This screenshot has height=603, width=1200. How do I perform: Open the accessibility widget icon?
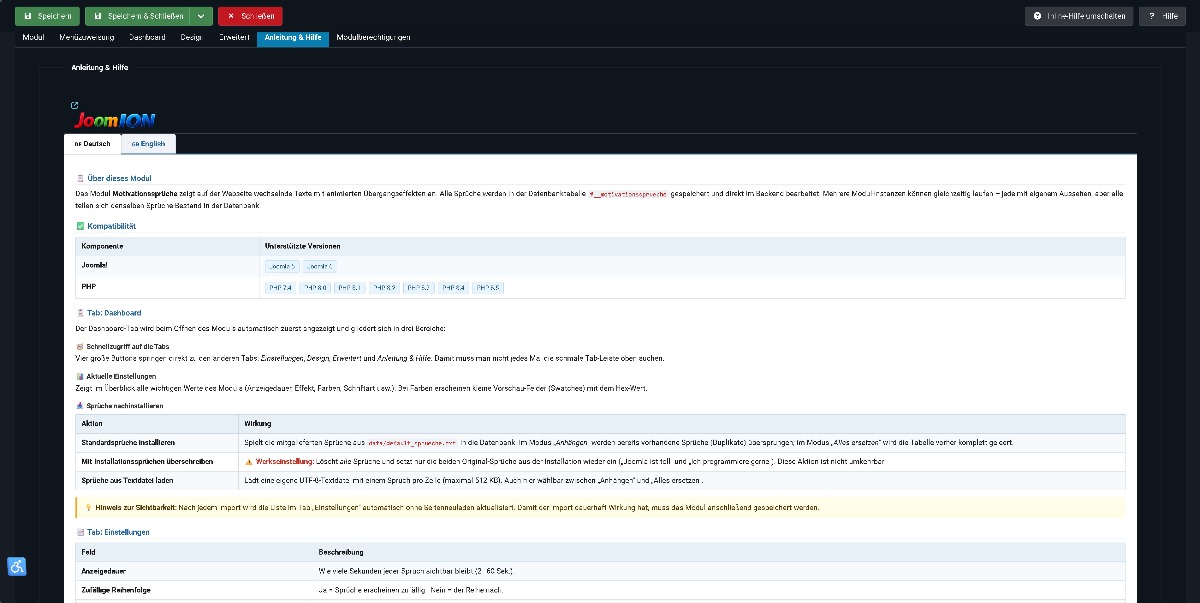coord(17,567)
